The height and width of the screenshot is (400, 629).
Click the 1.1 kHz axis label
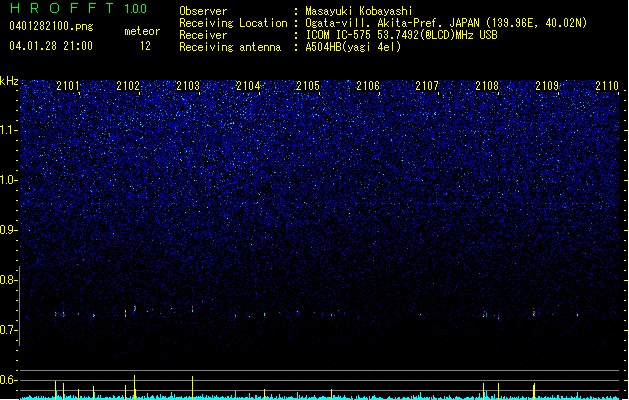tap(8, 130)
